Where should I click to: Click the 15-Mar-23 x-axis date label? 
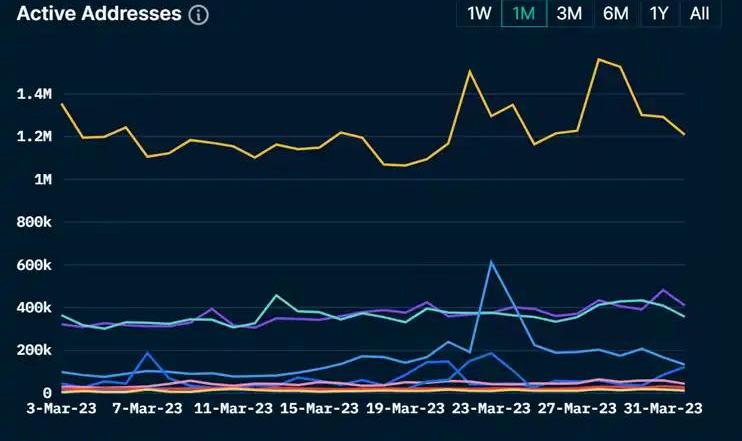click(319, 410)
